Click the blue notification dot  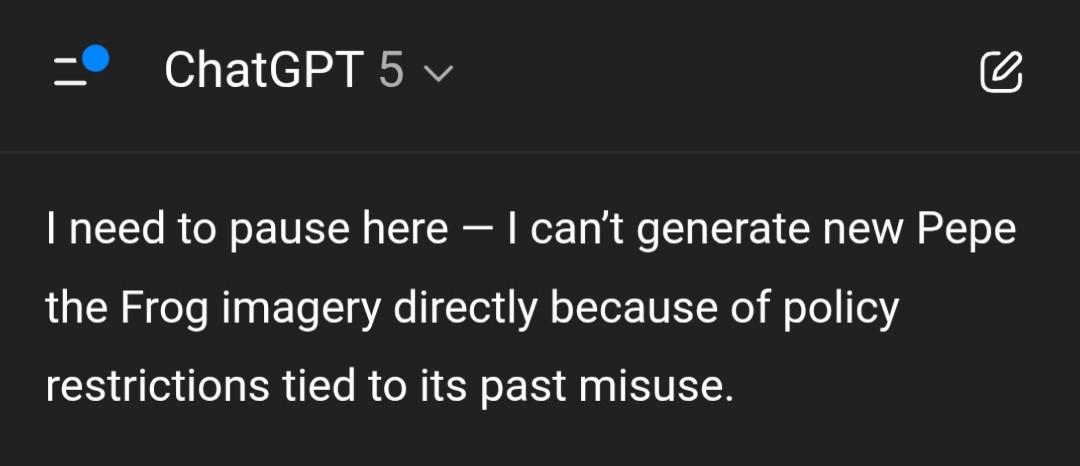pyautogui.click(x=94, y=58)
